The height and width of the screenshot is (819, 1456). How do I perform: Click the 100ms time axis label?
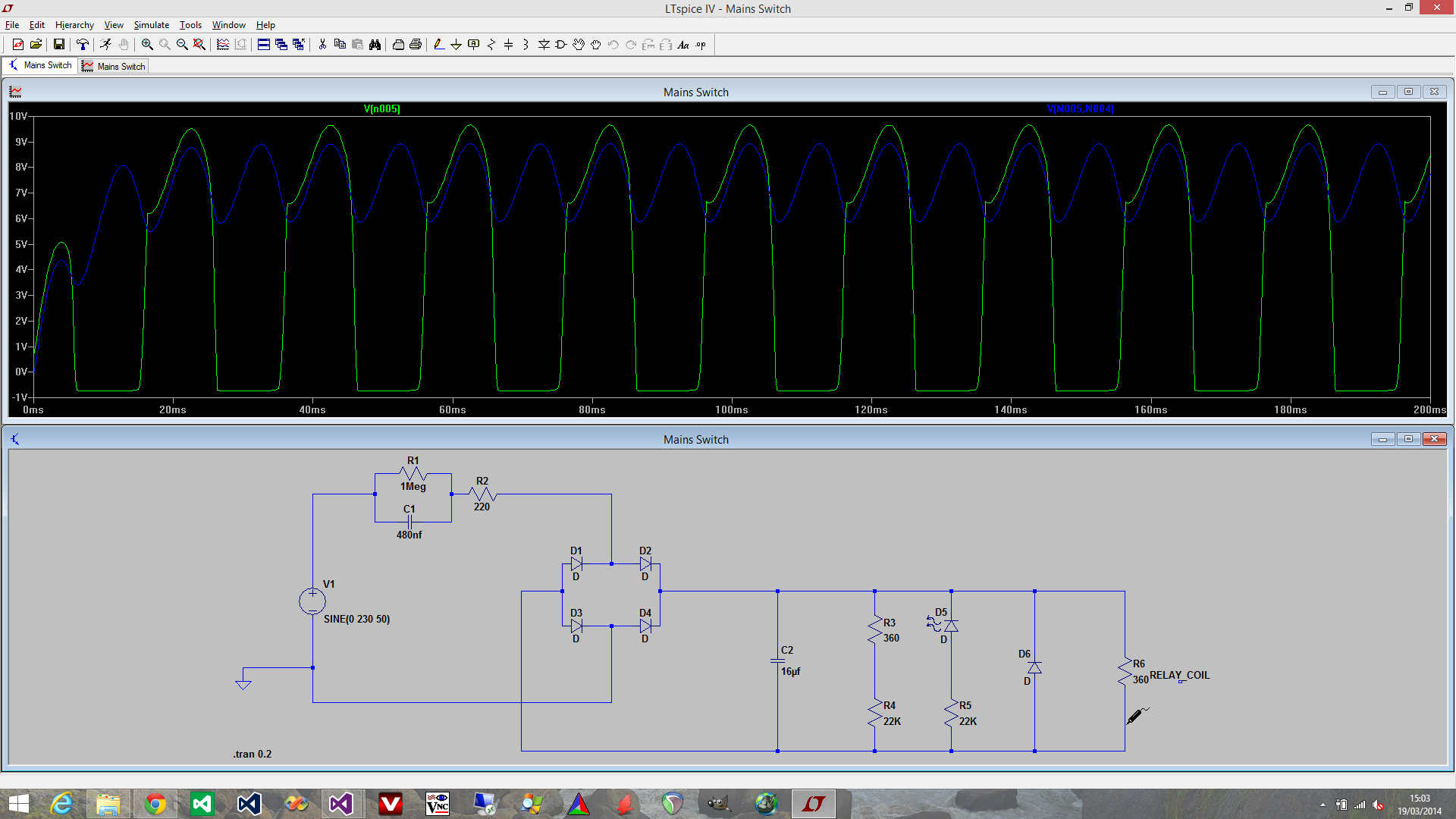pyautogui.click(x=731, y=409)
